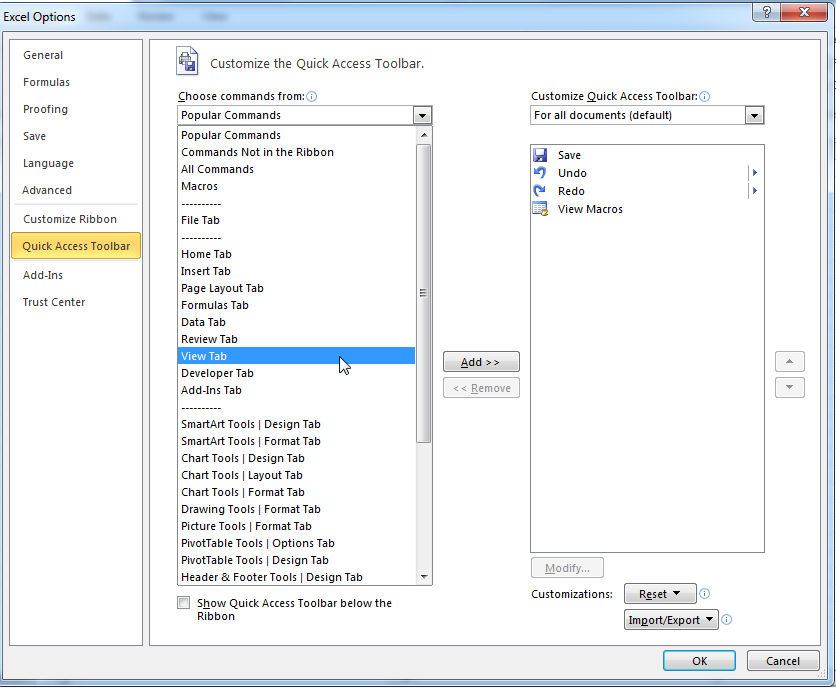Screen dimensions: 836x688
Task: Click the Save icon in toolbar list
Action: (540, 155)
